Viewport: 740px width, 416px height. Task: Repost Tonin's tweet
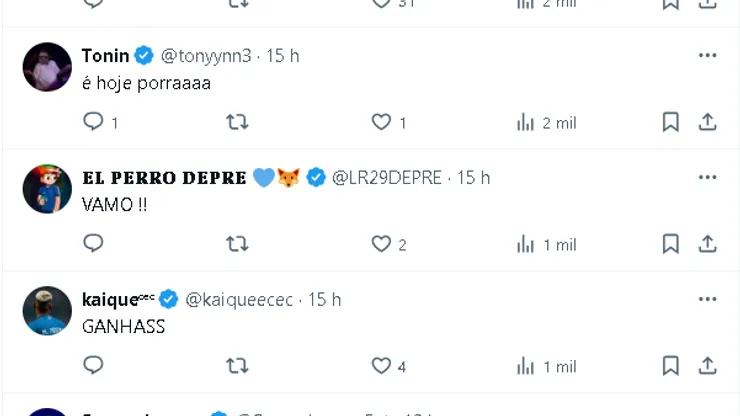[x=237, y=122]
